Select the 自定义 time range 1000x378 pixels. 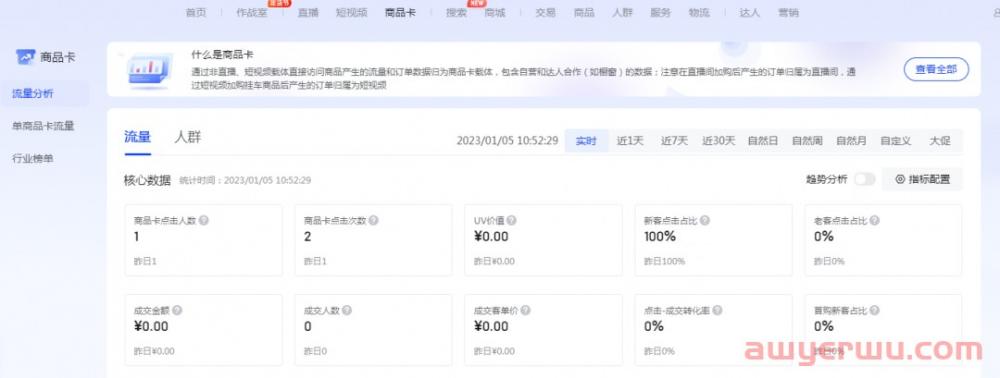(x=896, y=141)
